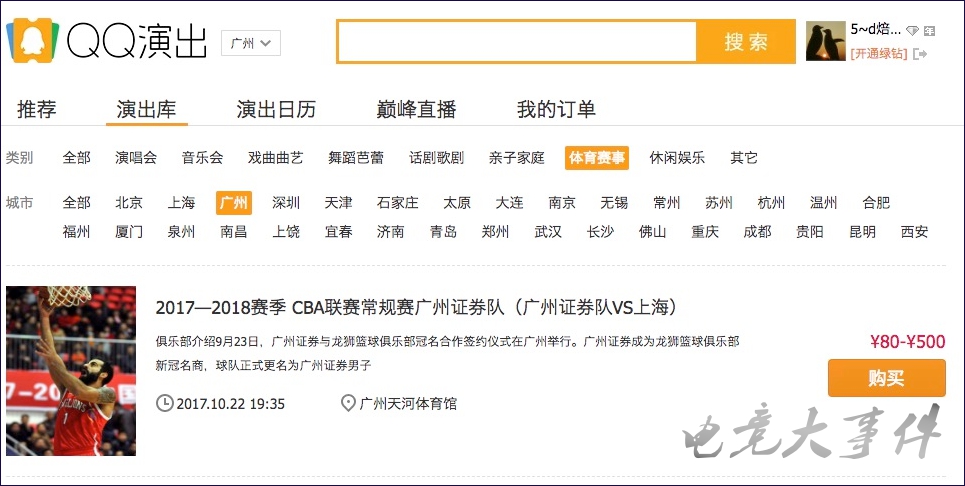
Task: Click the 购买 buy button
Action: coord(887,378)
